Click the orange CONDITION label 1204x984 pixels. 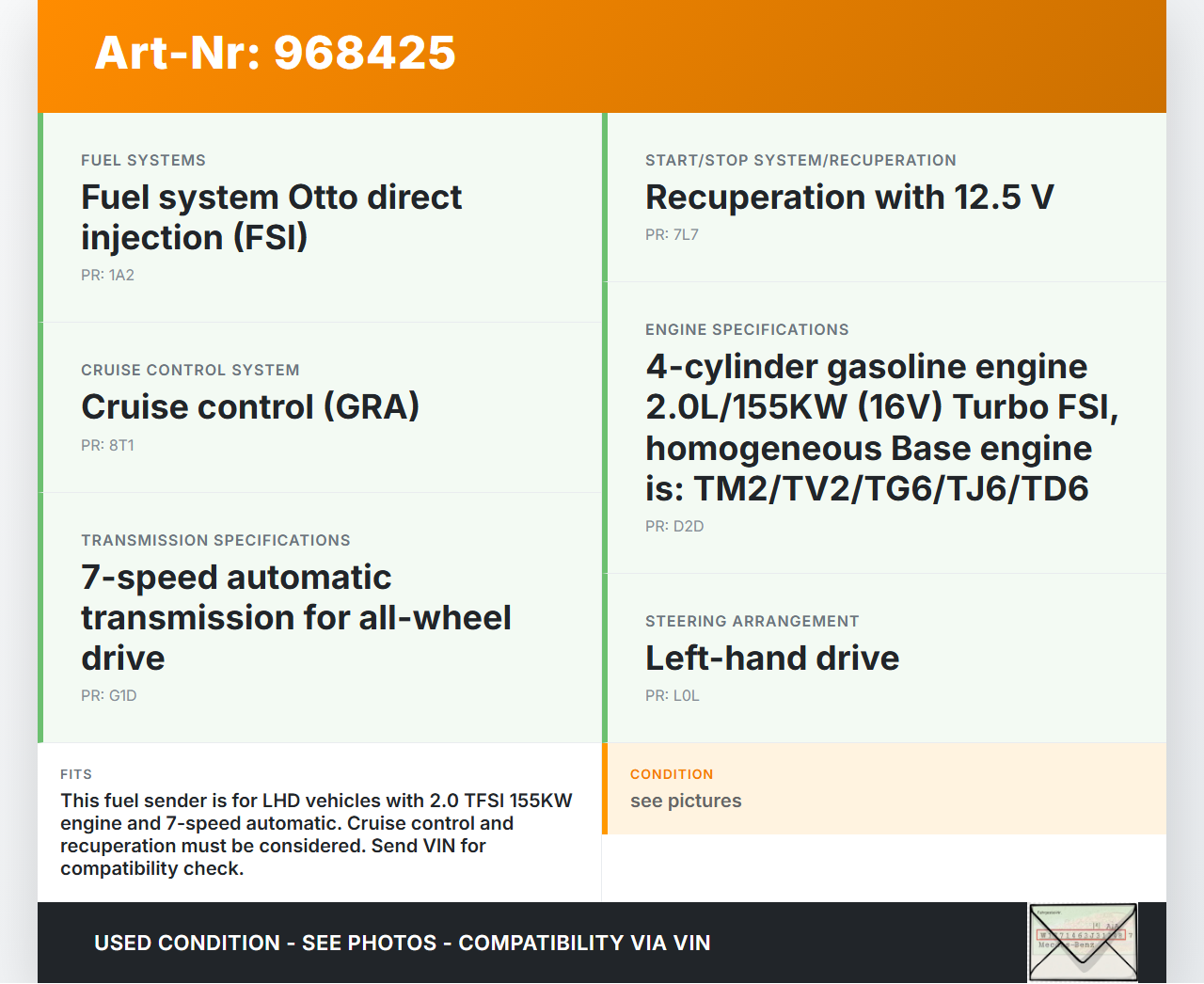coord(672,774)
